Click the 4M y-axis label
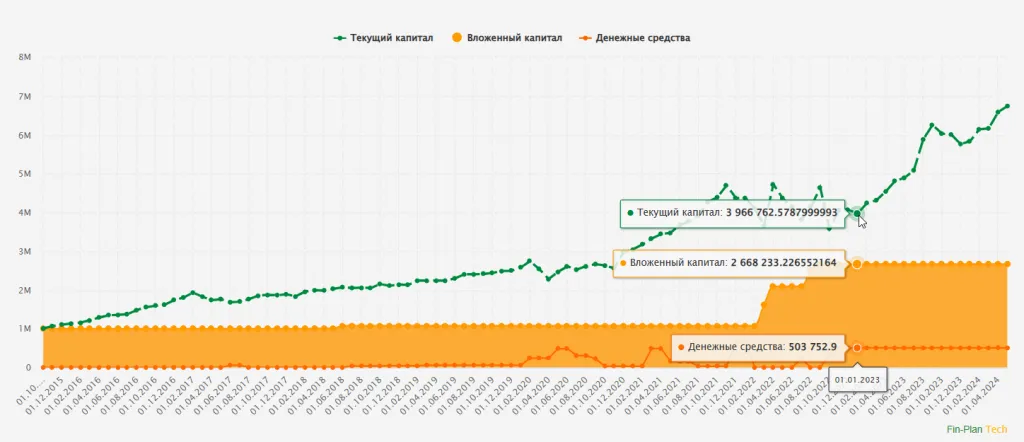This screenshot has width=1024, height=442. click(26, 213)
